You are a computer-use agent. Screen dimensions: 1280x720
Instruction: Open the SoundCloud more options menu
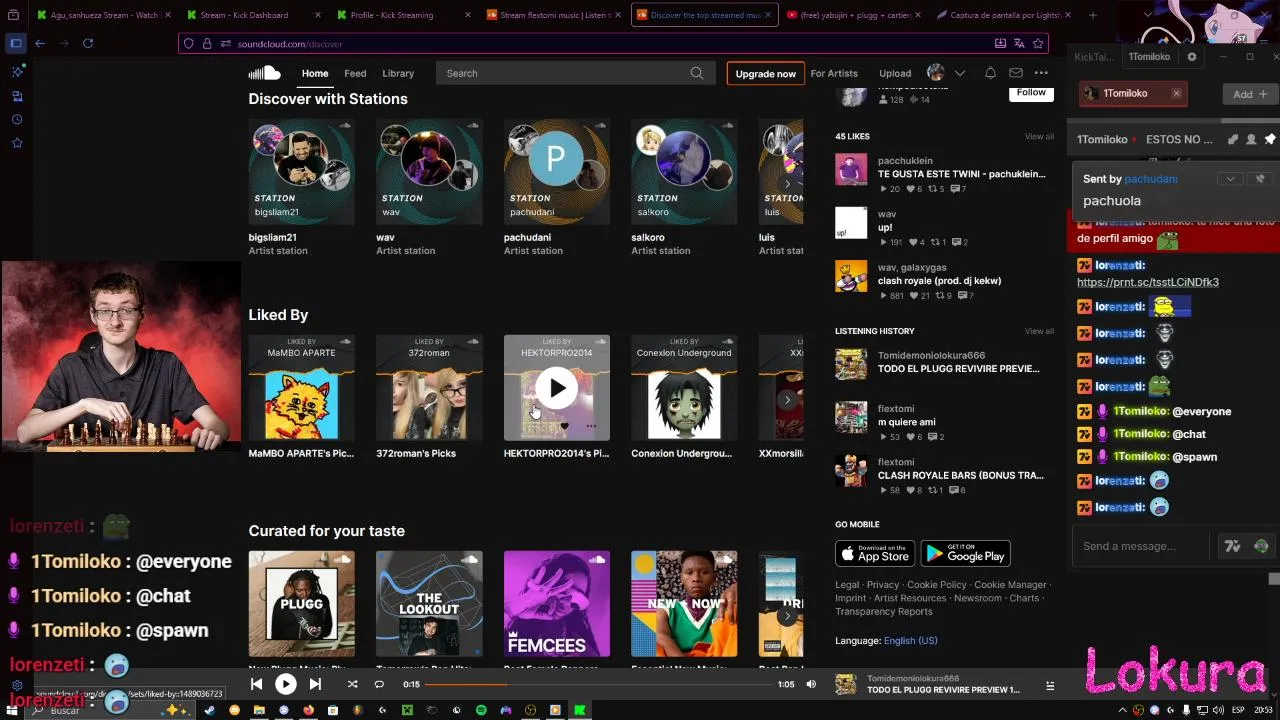[x=1041, y=73]
